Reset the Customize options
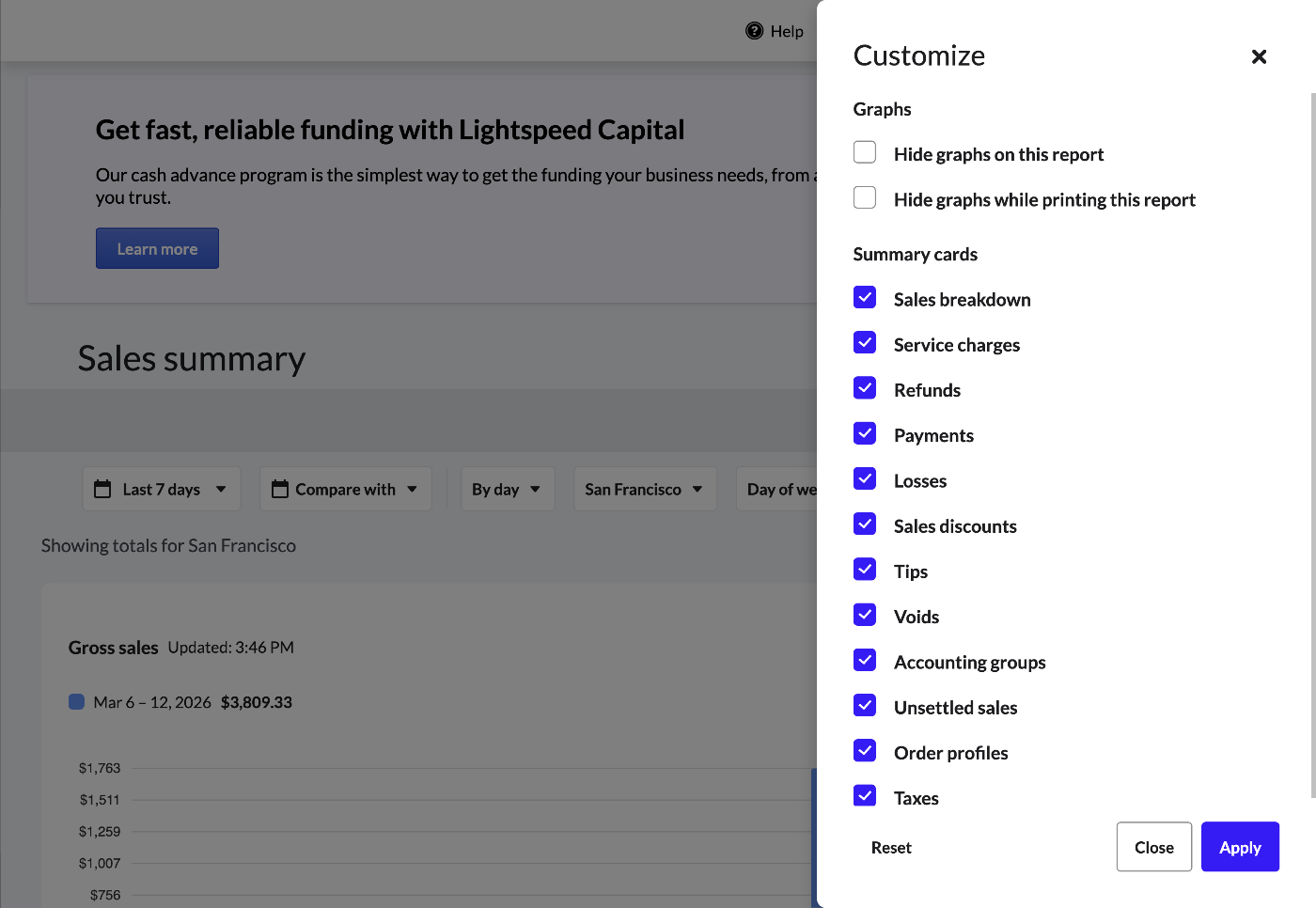 pos(890,847)
